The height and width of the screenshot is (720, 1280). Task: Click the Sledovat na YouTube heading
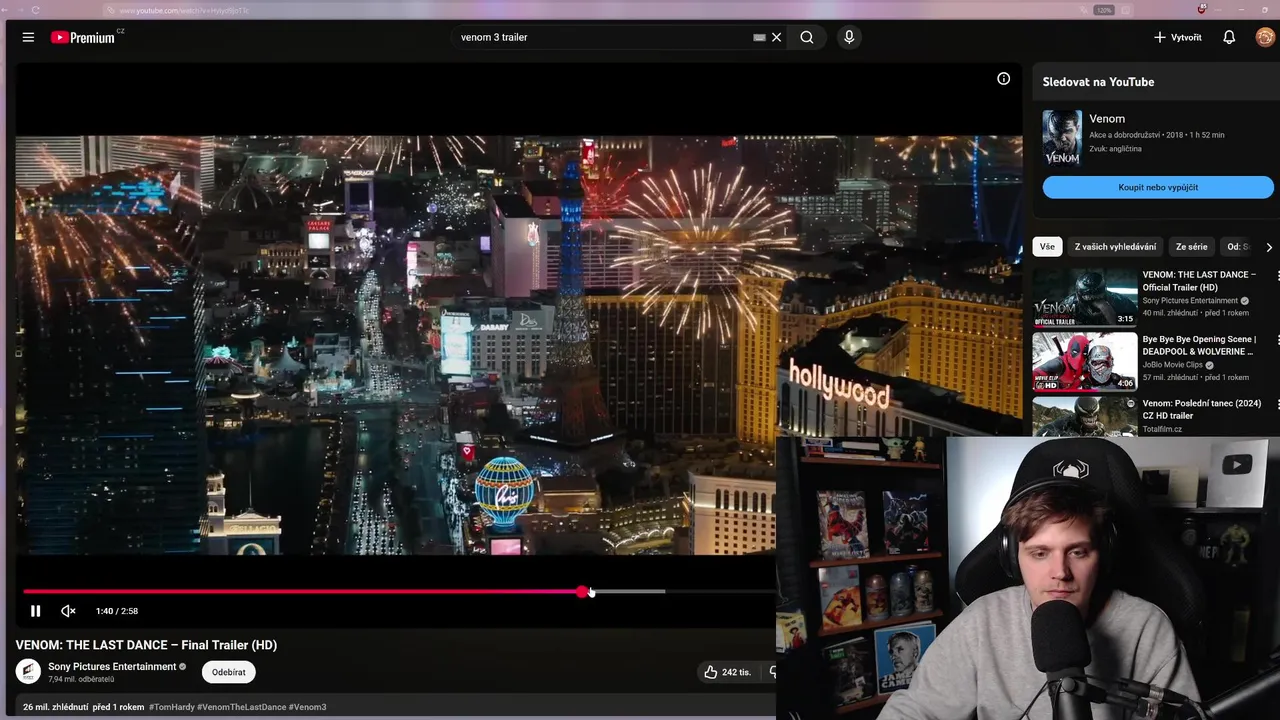click(x=1098, y=82)
